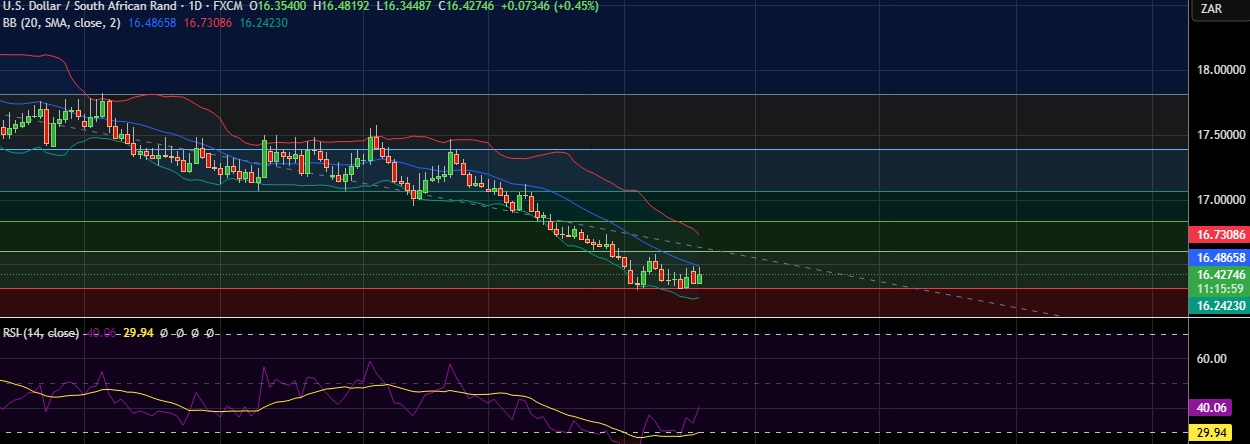
Task: Select the BB (20, SMA, close, 2) indicator legend
Action: point(62,22)
